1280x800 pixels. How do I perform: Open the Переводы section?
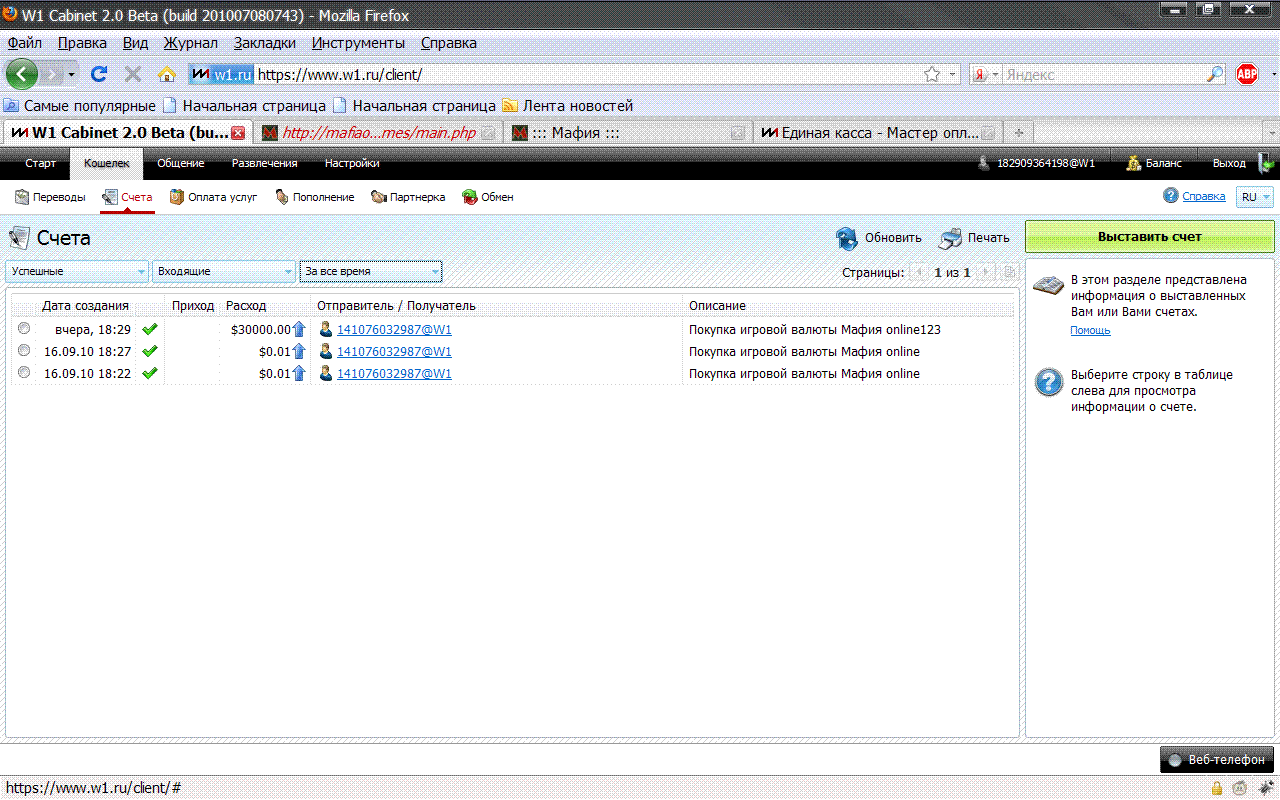click(x=50, y=197)
